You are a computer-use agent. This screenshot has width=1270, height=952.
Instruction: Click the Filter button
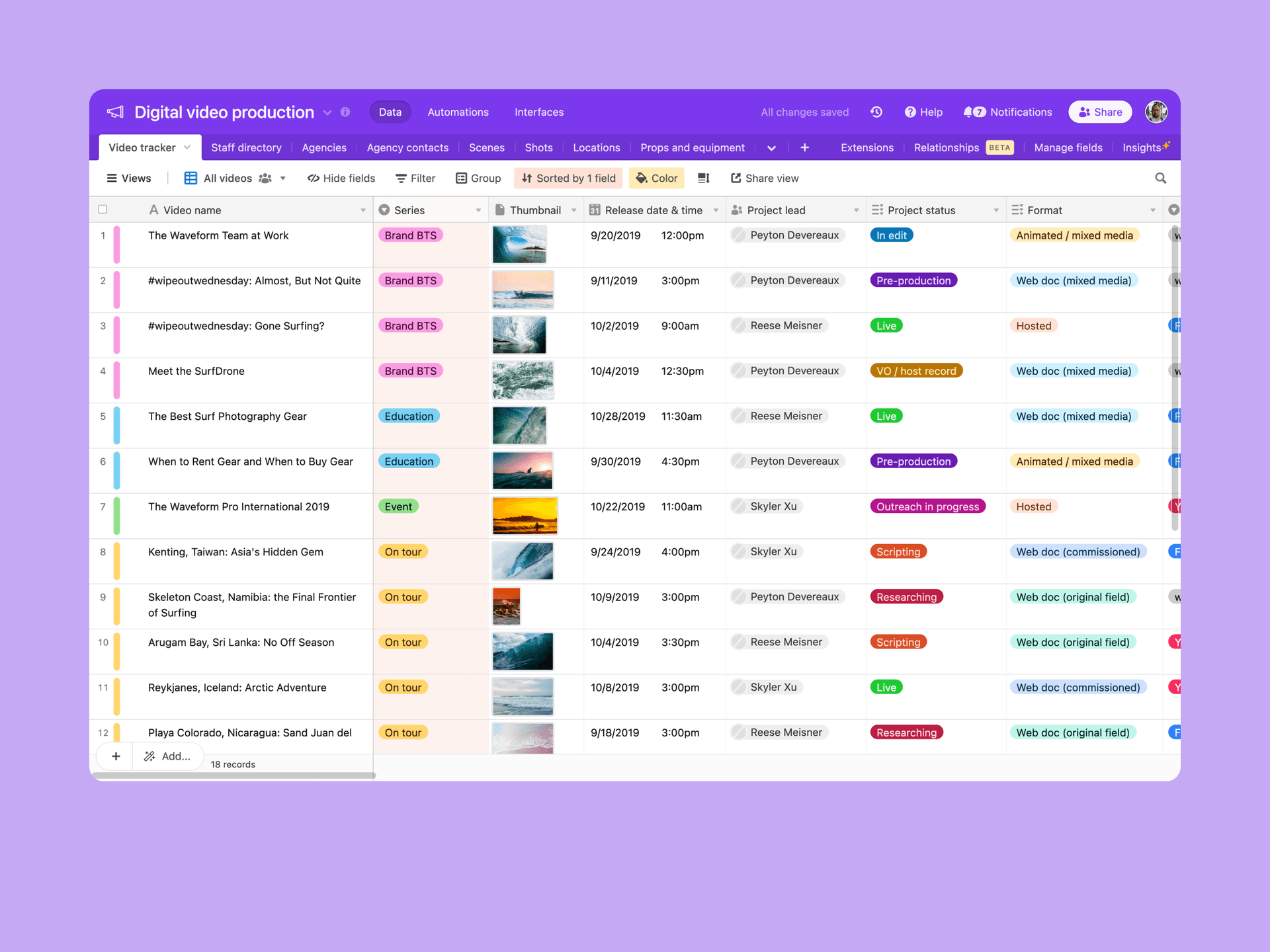point(415,178)
